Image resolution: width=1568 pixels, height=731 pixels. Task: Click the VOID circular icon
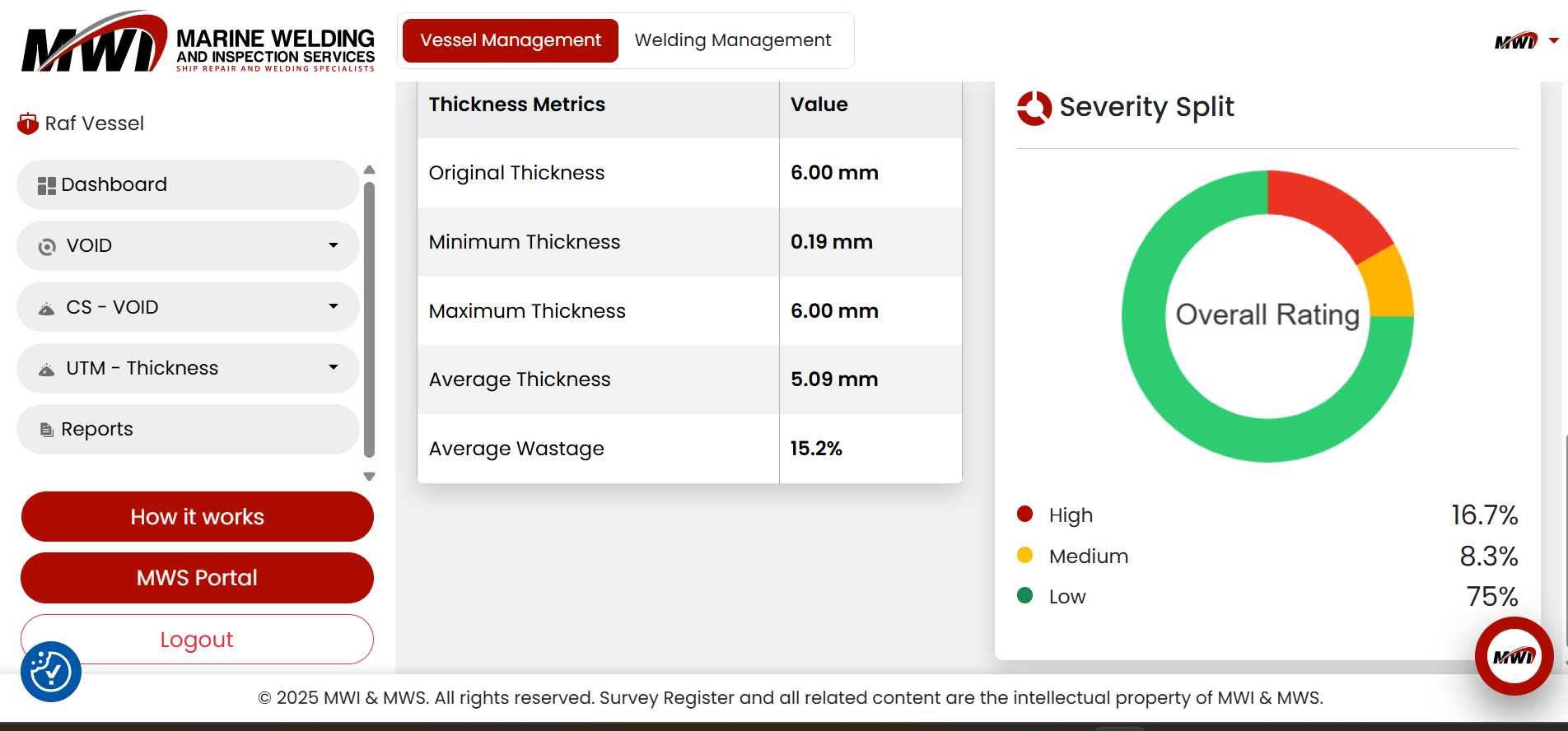[48, 246]
